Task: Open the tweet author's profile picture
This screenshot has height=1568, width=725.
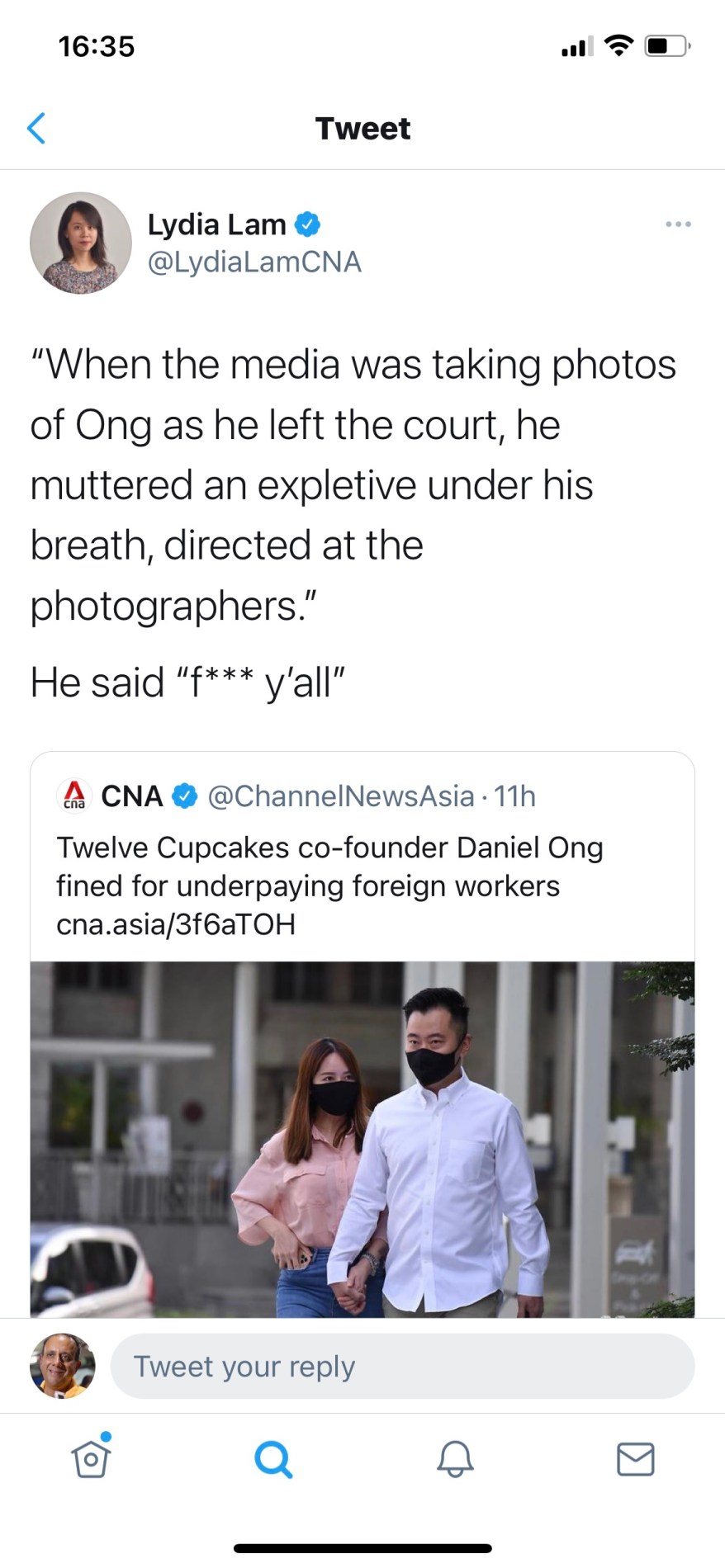Action: coord(81,243)
